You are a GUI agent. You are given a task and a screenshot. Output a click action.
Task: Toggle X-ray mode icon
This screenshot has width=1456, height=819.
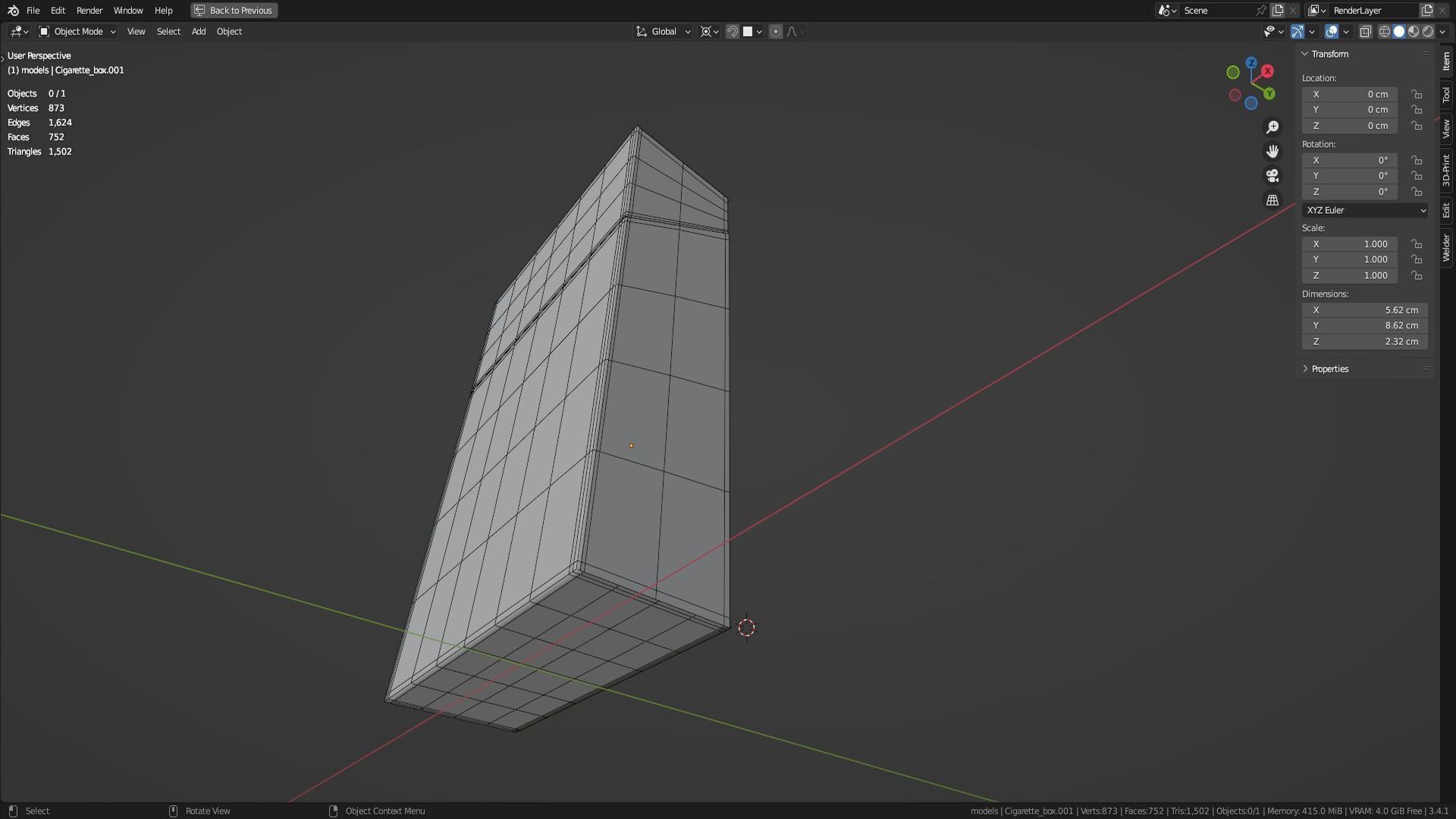click(1365, 31)
